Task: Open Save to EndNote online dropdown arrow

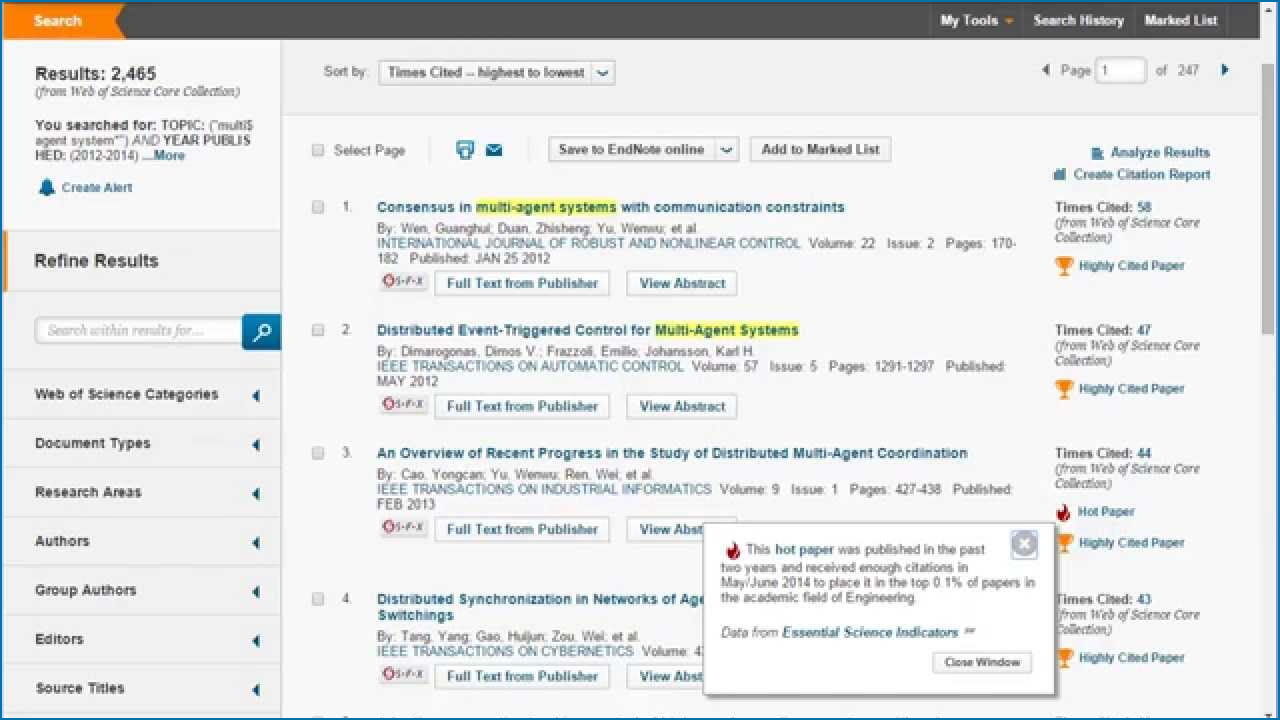Action: click(727, 150)
